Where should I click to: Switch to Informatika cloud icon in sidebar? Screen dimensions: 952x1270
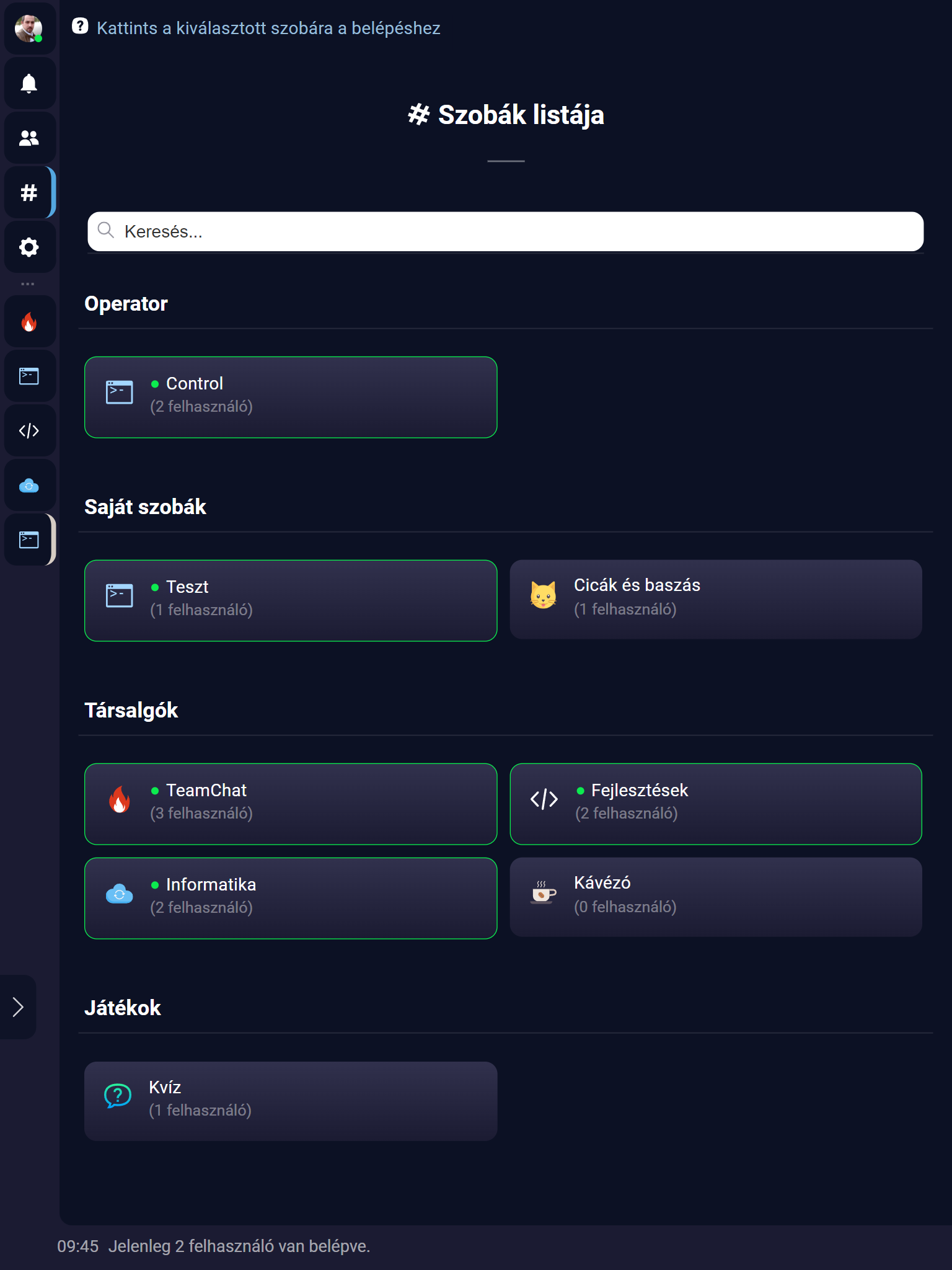[29, 486]
